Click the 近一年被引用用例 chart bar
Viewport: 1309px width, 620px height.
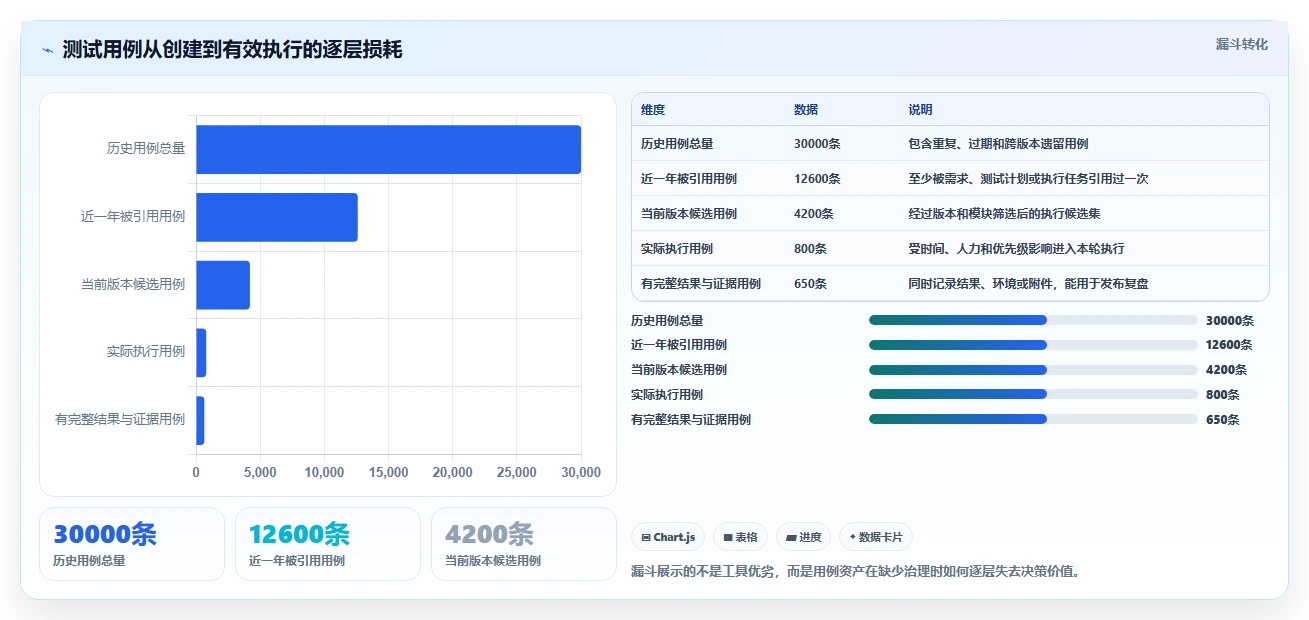(277, 217)
